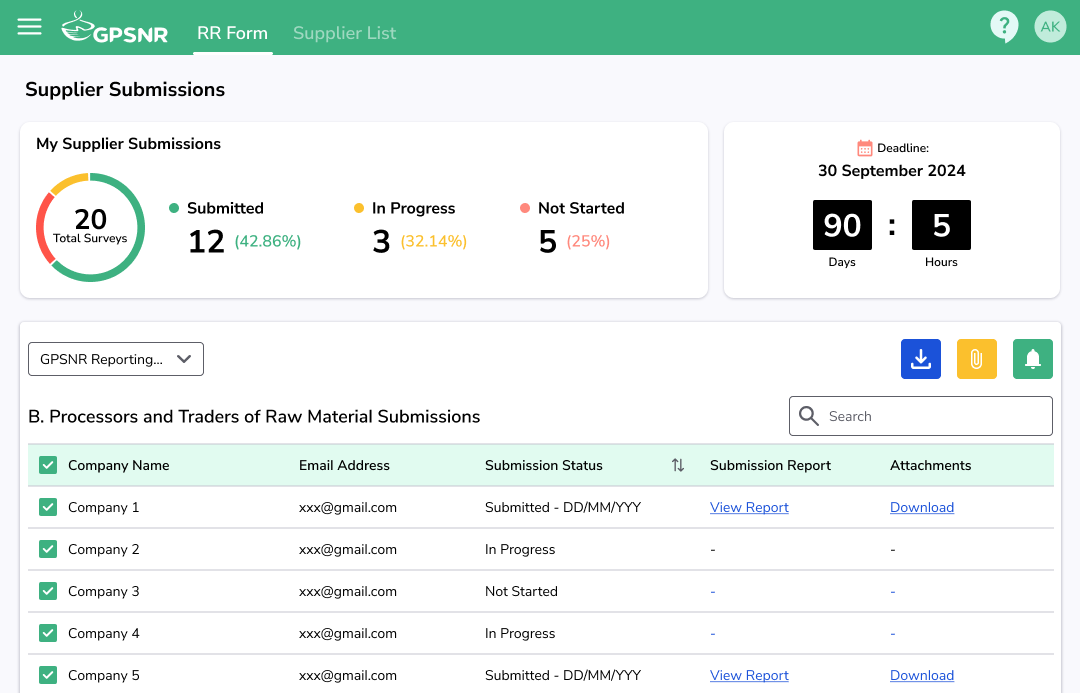This screenshot has width=1080, height=693.
Task: Click the green notification bell icon
Action: pos(1032,358)
